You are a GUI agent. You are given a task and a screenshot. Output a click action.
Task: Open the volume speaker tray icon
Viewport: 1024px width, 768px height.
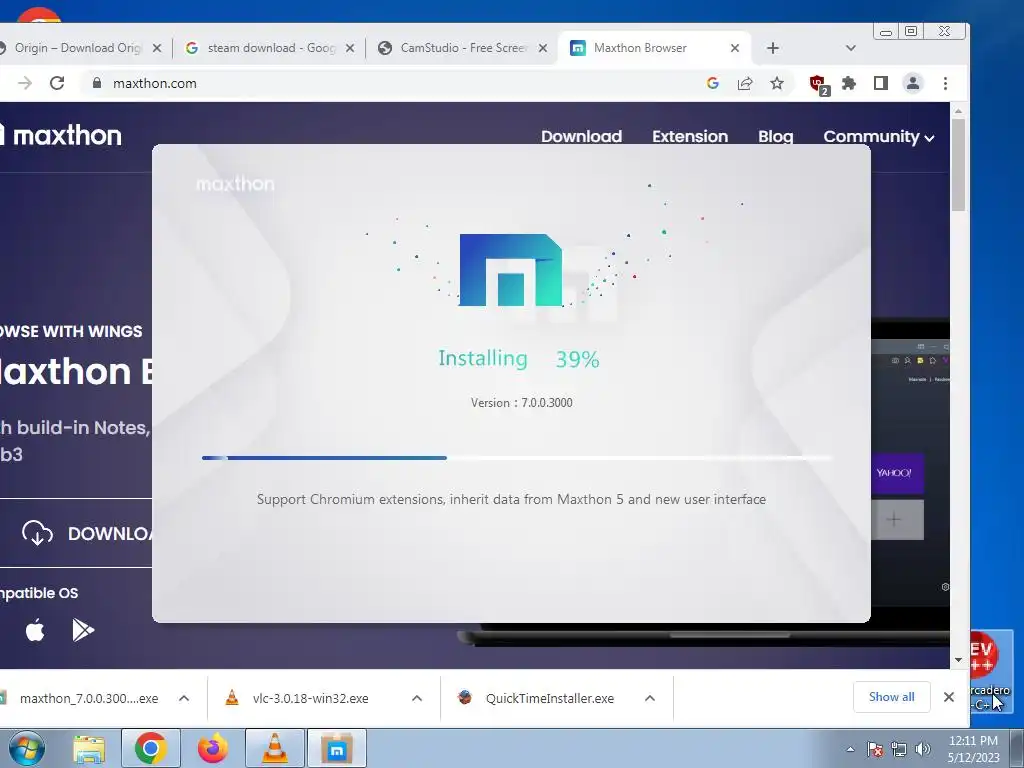pyautogui.click(x=922, y=749)
